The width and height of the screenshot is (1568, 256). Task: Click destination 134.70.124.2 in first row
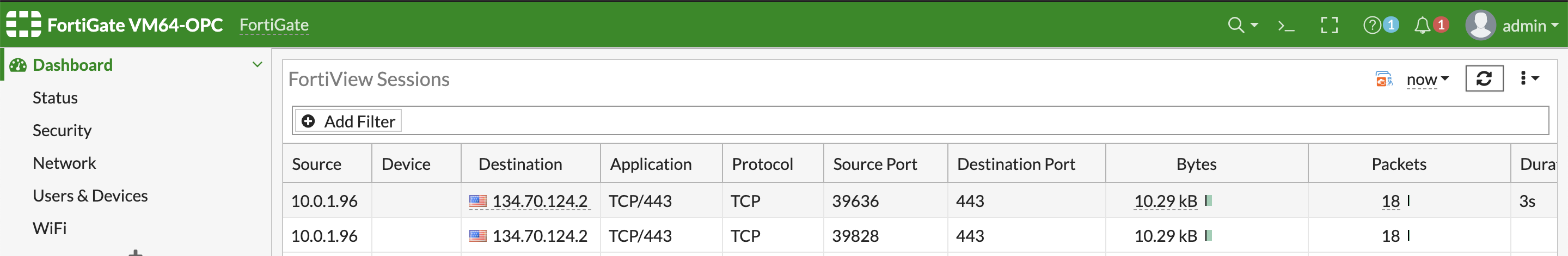[540, 201]
